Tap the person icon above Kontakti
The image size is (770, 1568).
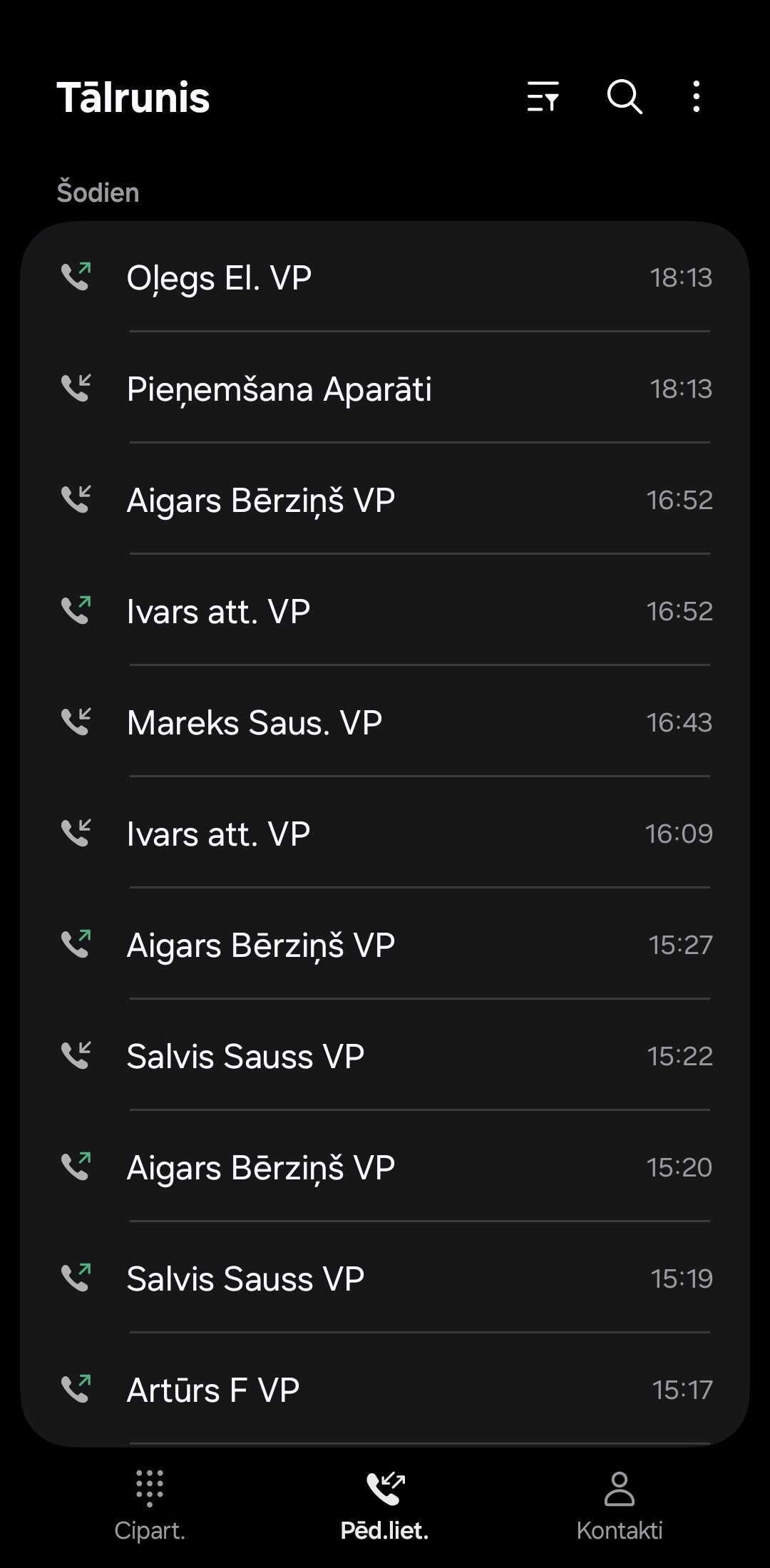coord(620,1488)
